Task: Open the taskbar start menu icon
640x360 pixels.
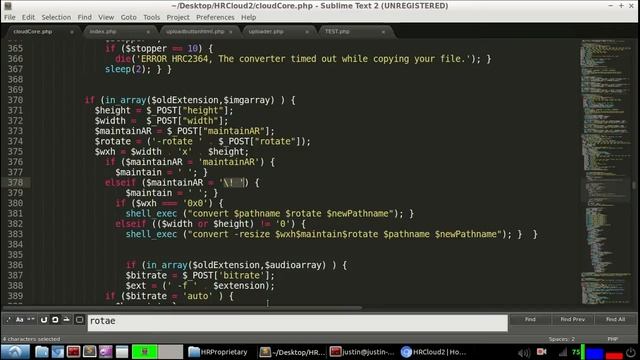Action: click(x=15, y=352)
